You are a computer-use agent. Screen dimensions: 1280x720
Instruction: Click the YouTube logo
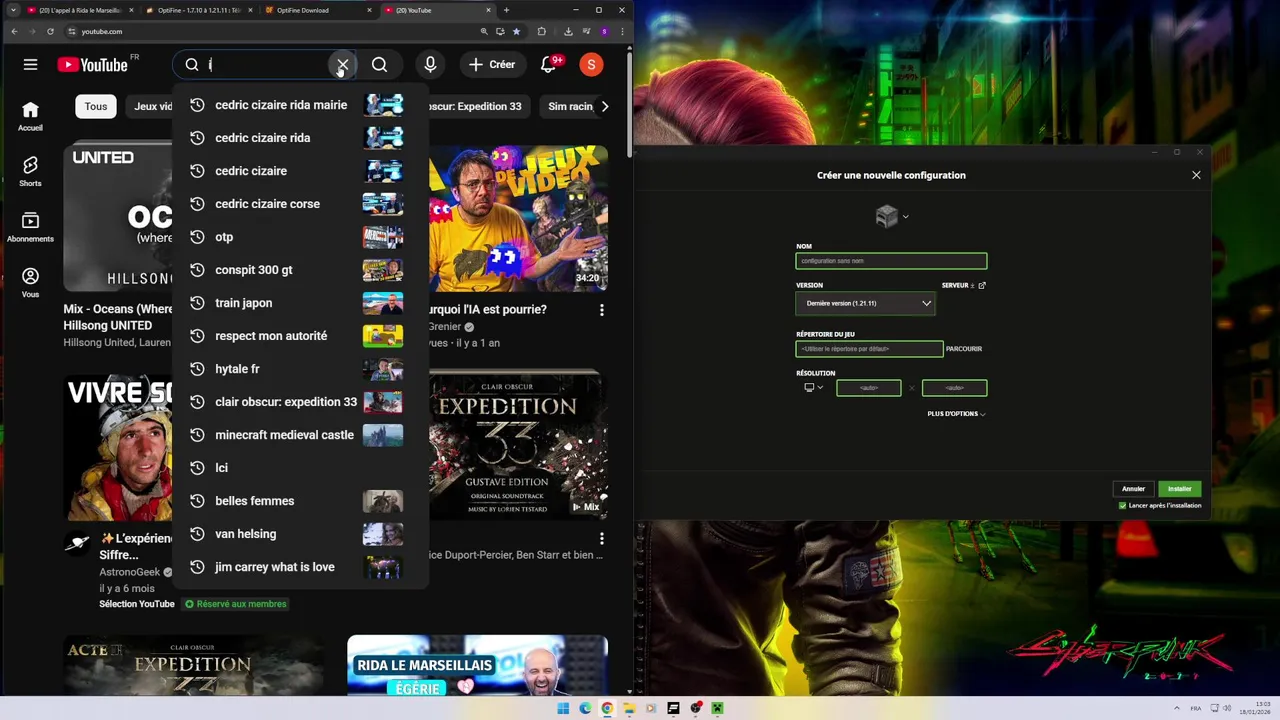[x=92, y=65]
